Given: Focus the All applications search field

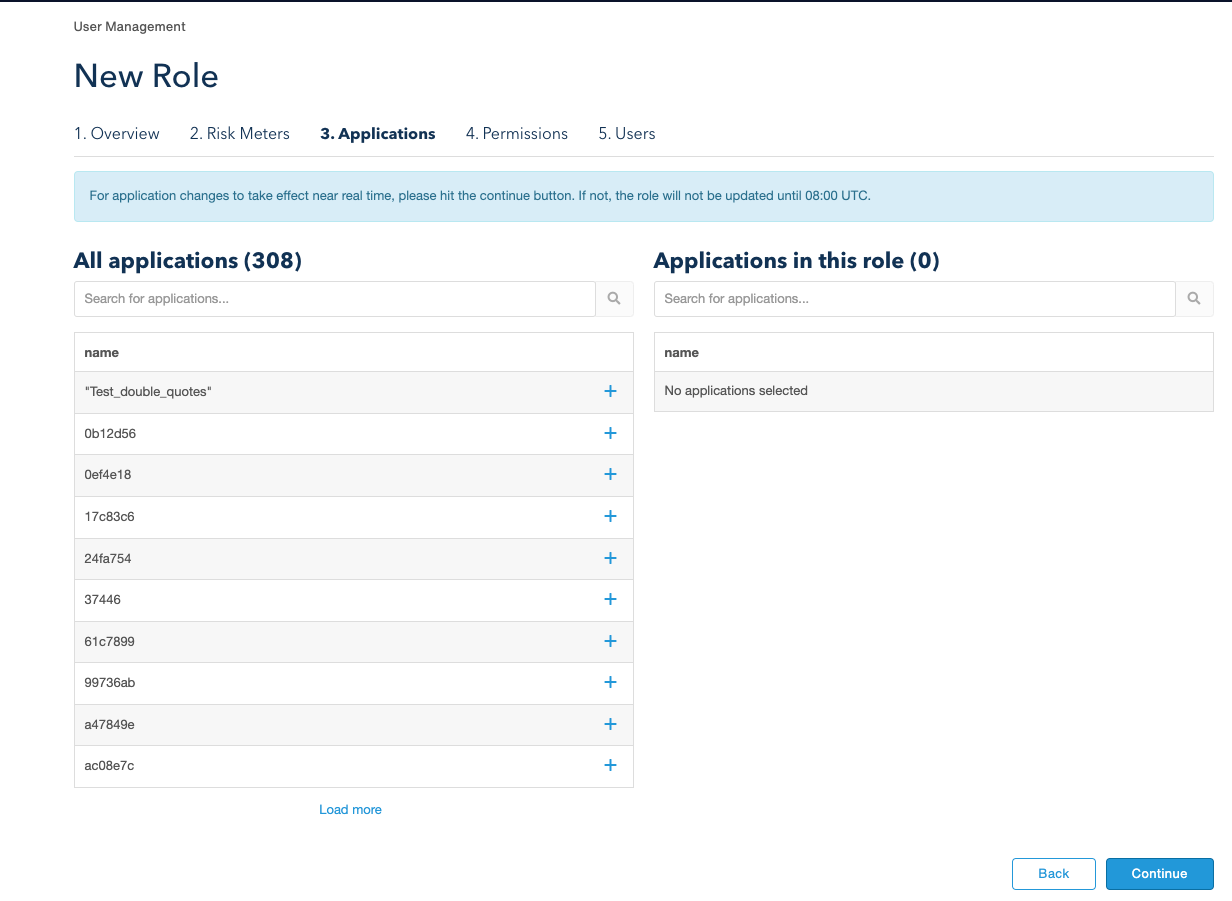Looking at the screenshot, I should click(335, 299).
